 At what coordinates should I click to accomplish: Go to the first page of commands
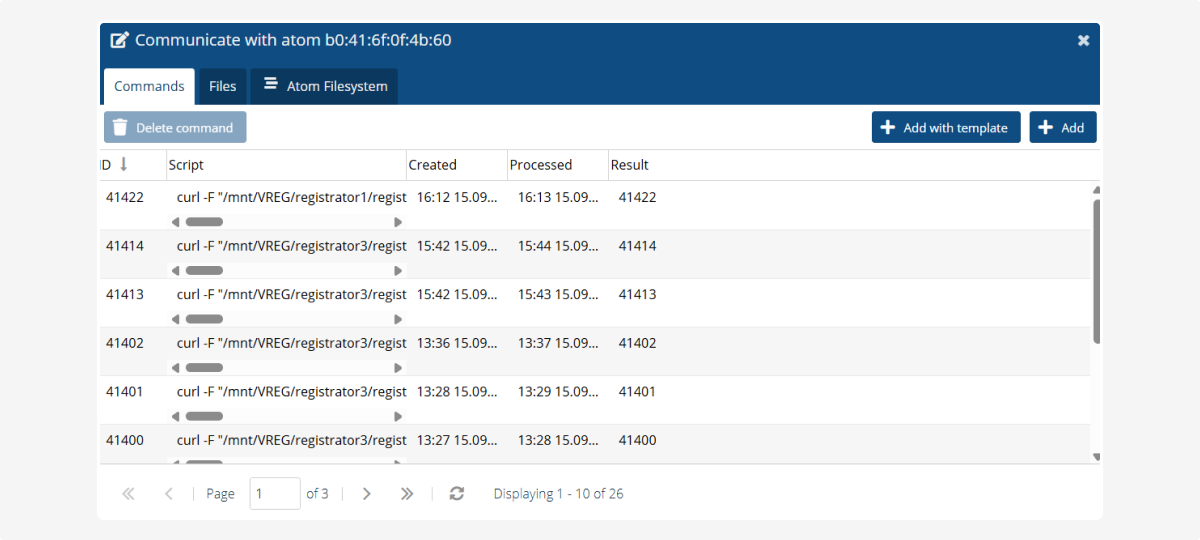pyautogui.click(x=128, y=494)
